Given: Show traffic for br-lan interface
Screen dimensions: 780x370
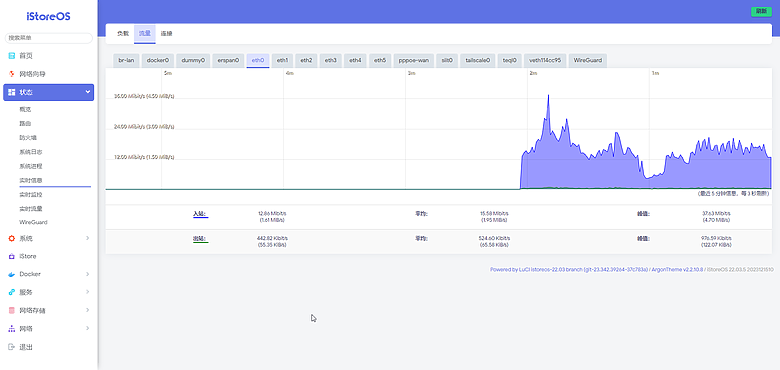Looking at the screenshot, I should 126,60.
